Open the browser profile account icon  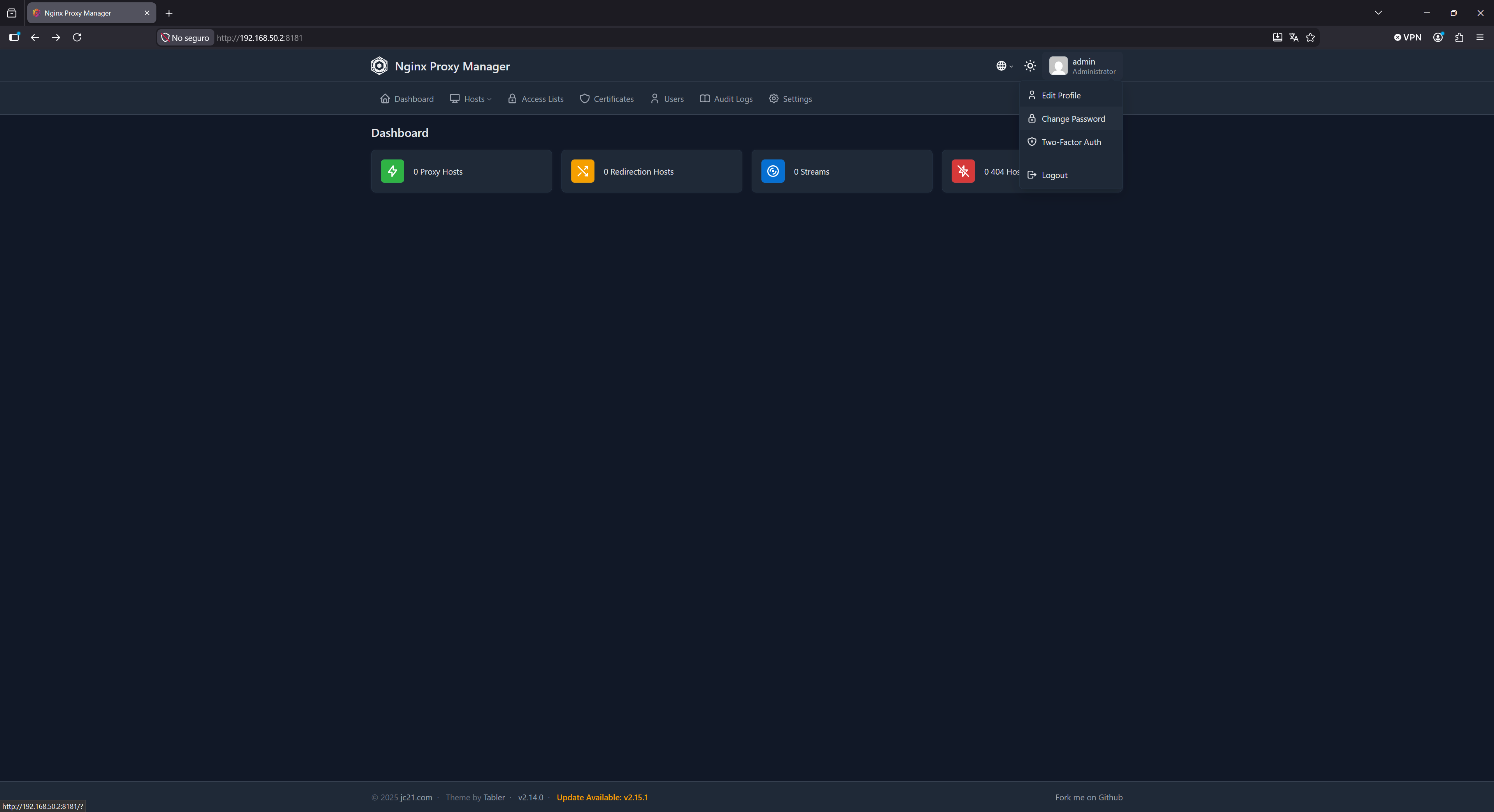point(1438,38)
